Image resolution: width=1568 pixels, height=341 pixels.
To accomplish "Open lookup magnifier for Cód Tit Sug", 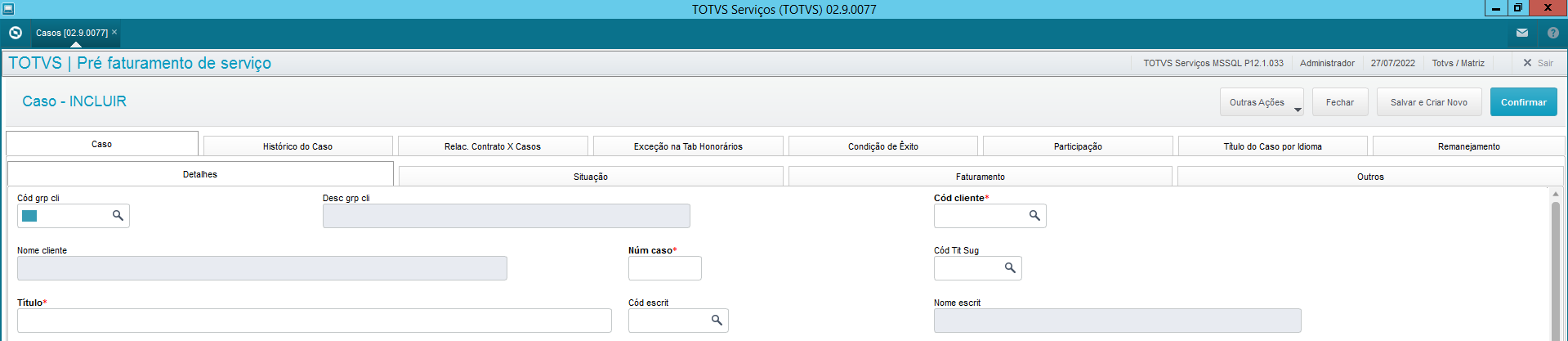I will coord(1010,267).
